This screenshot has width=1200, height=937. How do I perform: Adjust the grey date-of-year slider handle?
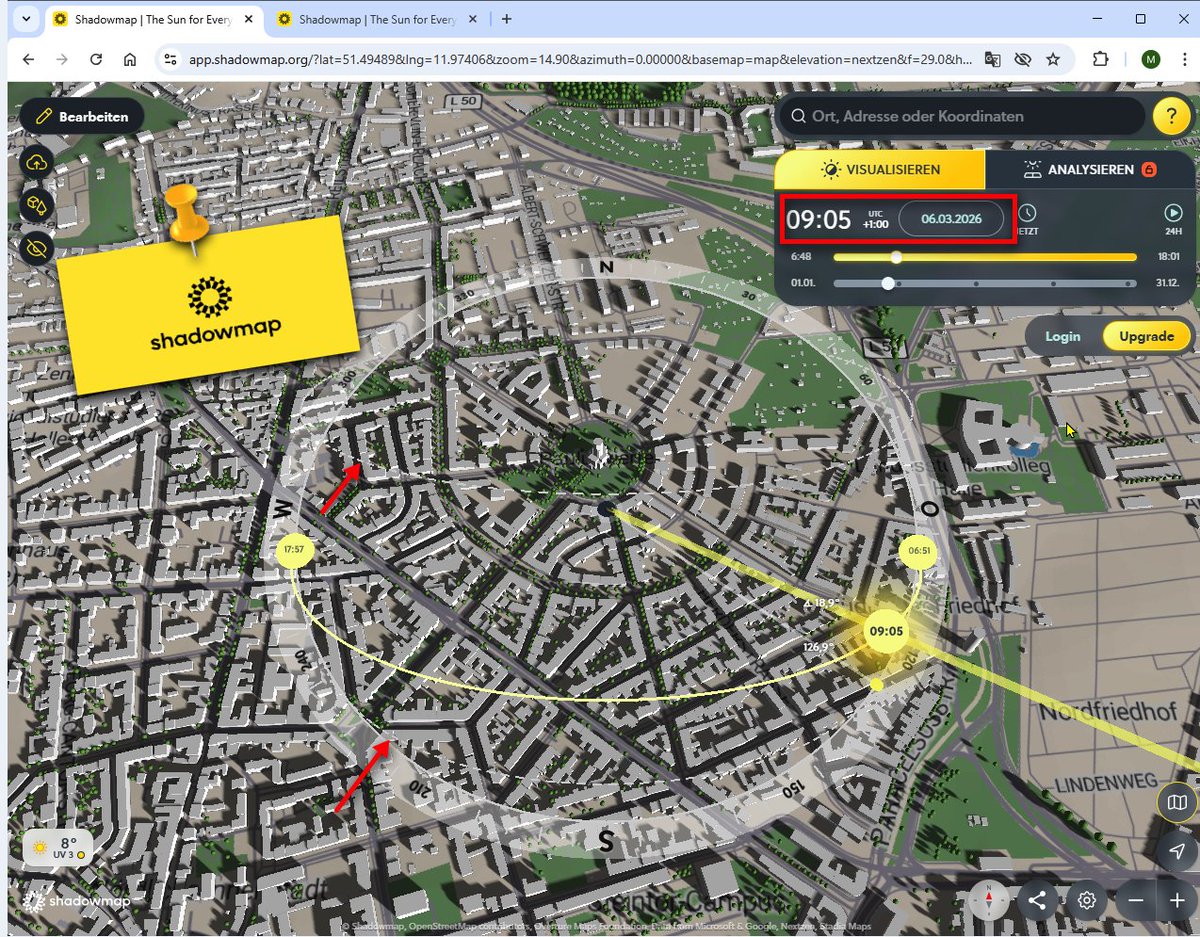click(887, 283)
